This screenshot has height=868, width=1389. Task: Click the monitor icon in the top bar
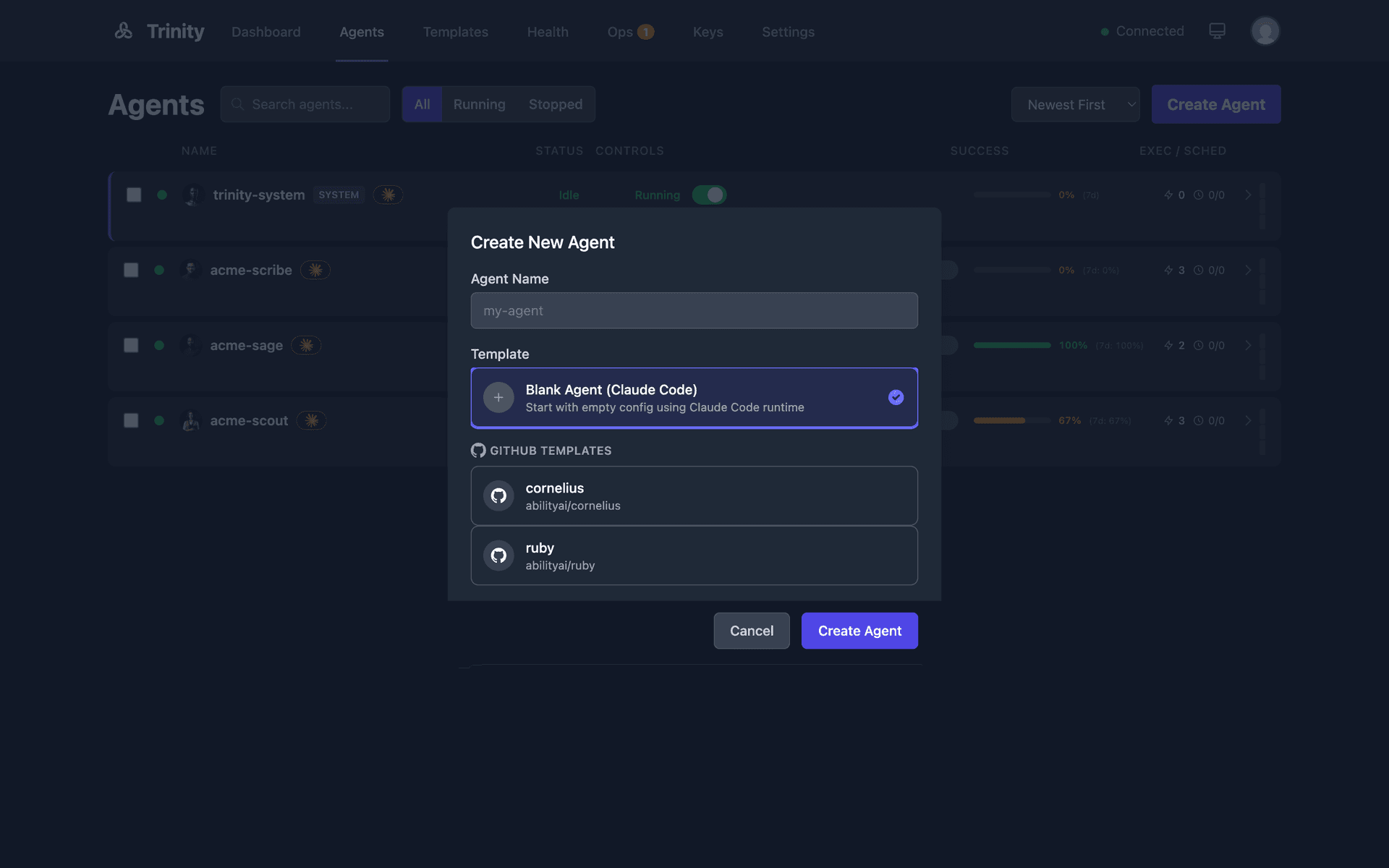click(1218, 30)
